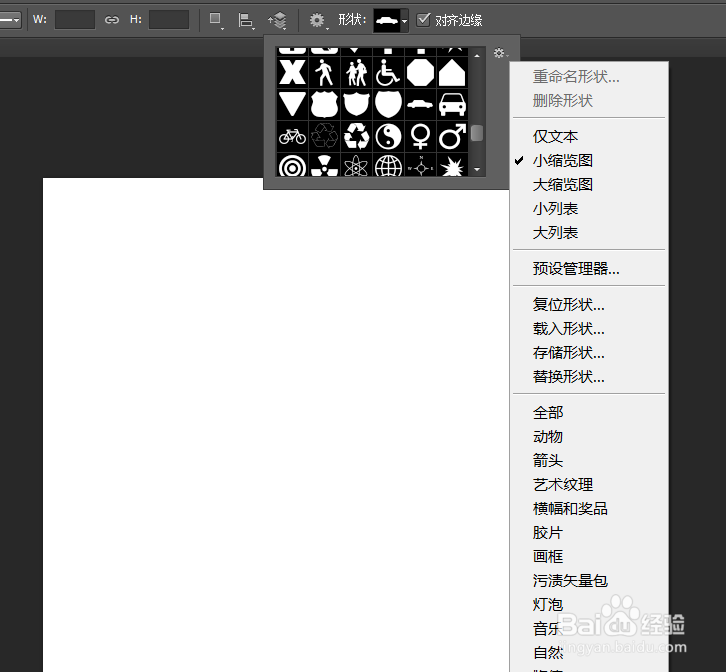Select the side-view car shape in grid
726x672 pixels.
[x=420, y=104]
